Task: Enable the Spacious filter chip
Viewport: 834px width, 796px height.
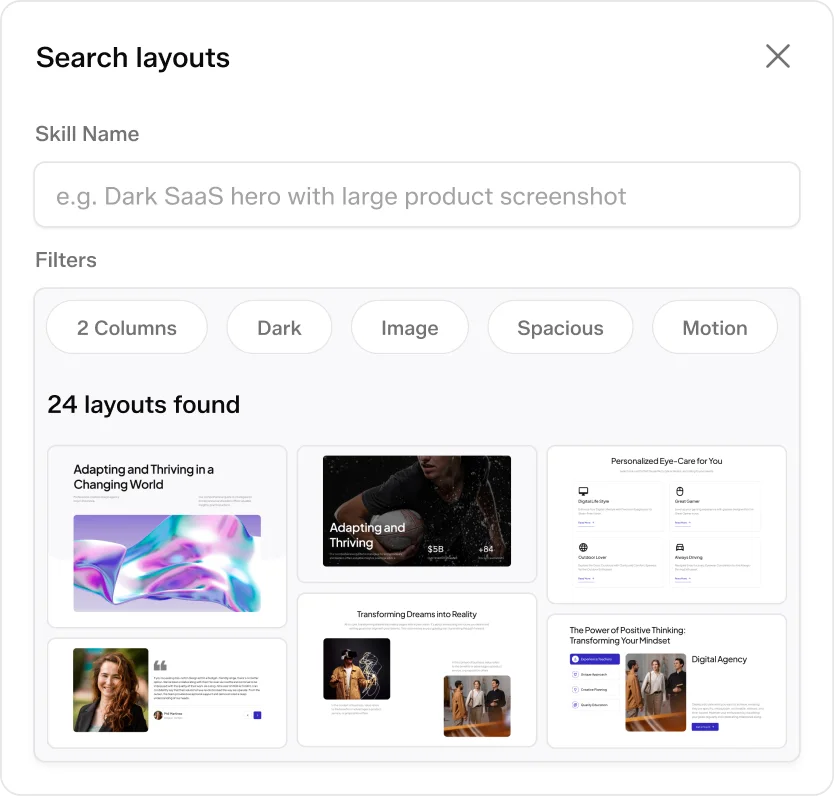Action: click(x=560, y=328)
